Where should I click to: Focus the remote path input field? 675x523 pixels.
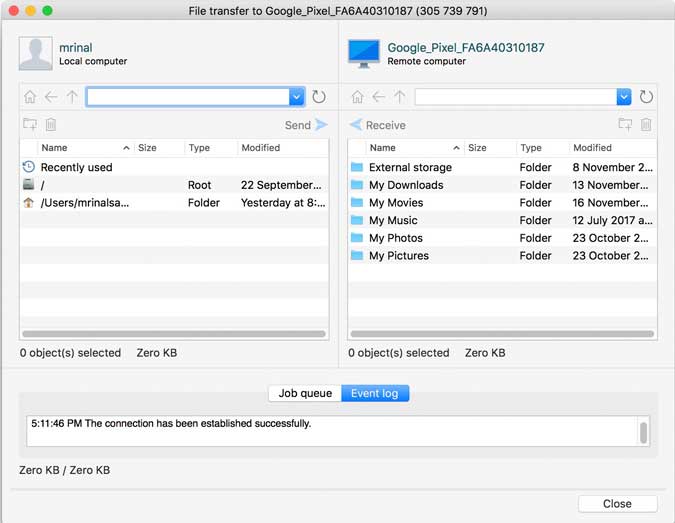point(516,97)
